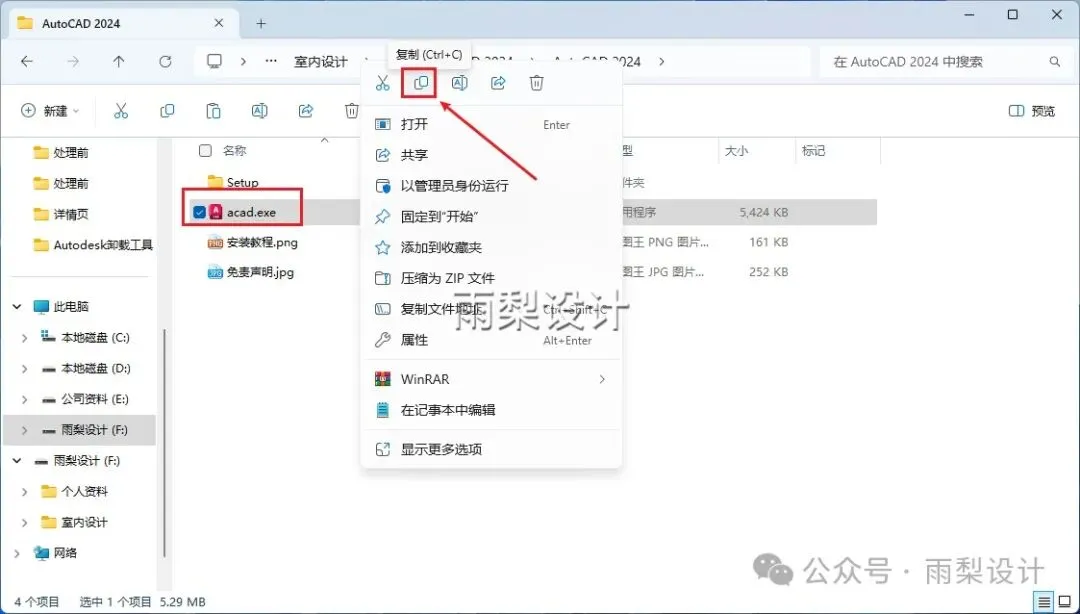
Task: Choose 以管理员身份运行 in context menu
Action: click(492, 186)
